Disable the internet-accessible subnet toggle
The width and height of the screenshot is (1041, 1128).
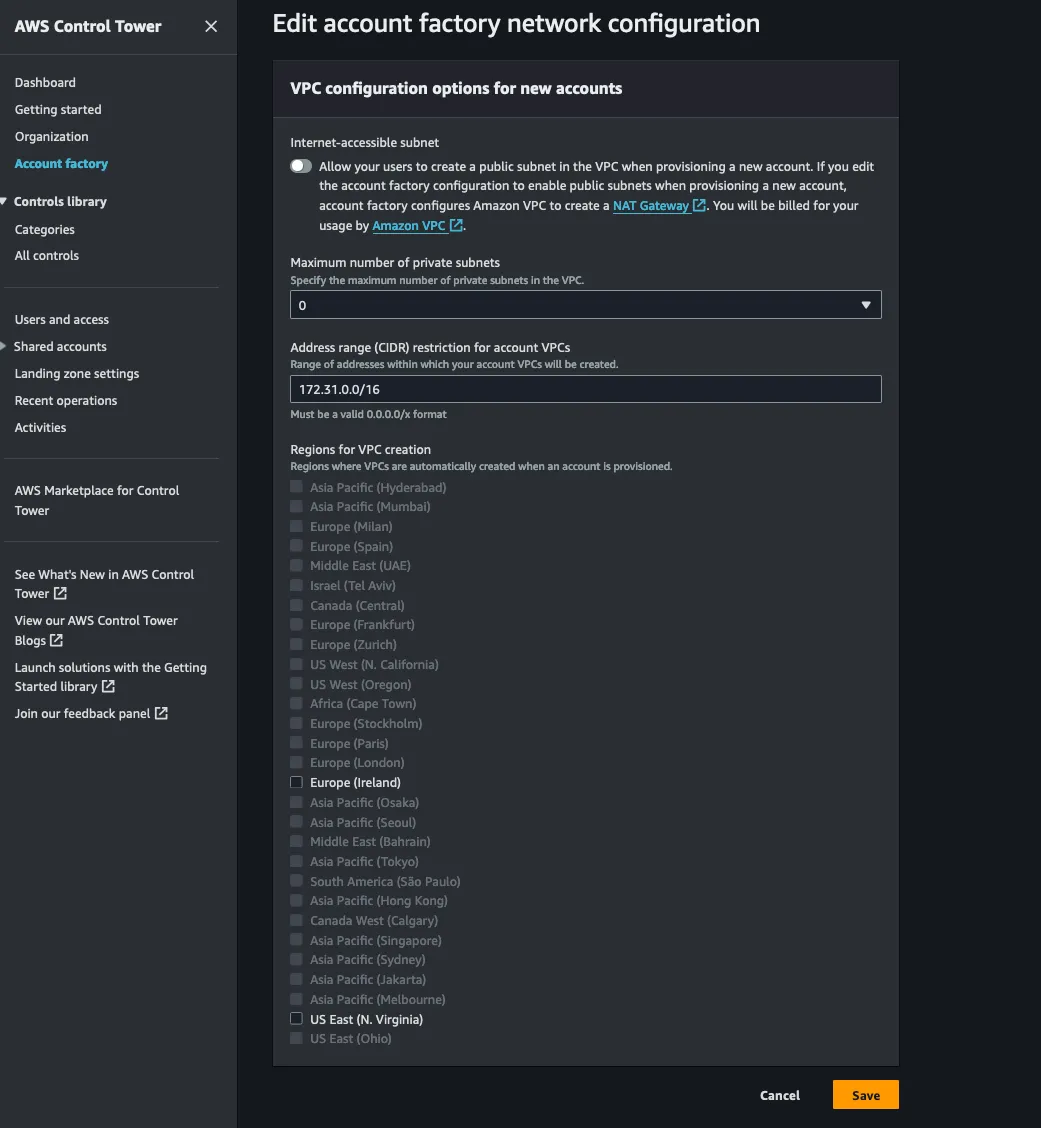(300, 165)
